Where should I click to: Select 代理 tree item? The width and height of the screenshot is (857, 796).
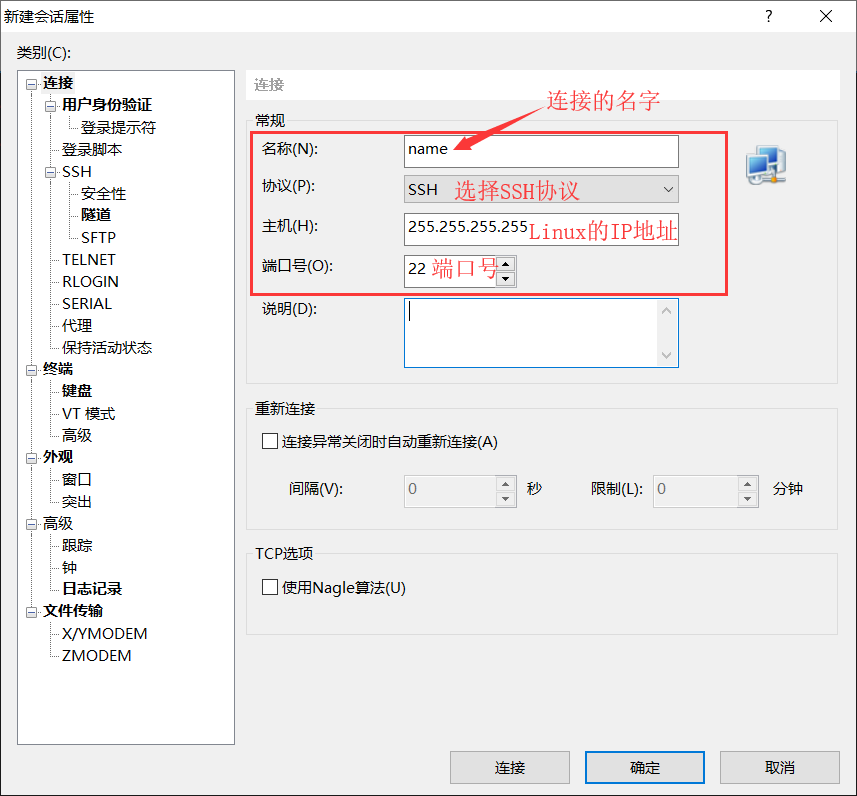77,325
